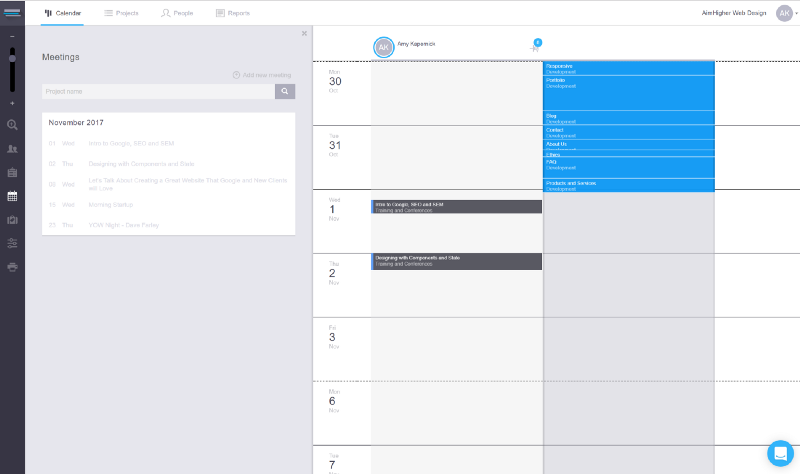This screenshot has height=474, width=800.
Task: Switch to the Projects tab
Action: 121,13
